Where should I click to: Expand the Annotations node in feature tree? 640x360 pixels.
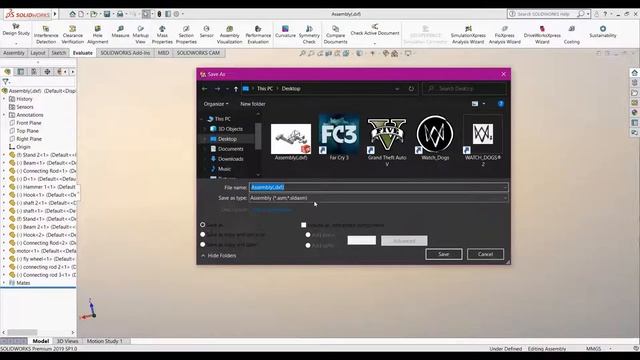click(x=4, y=115)
